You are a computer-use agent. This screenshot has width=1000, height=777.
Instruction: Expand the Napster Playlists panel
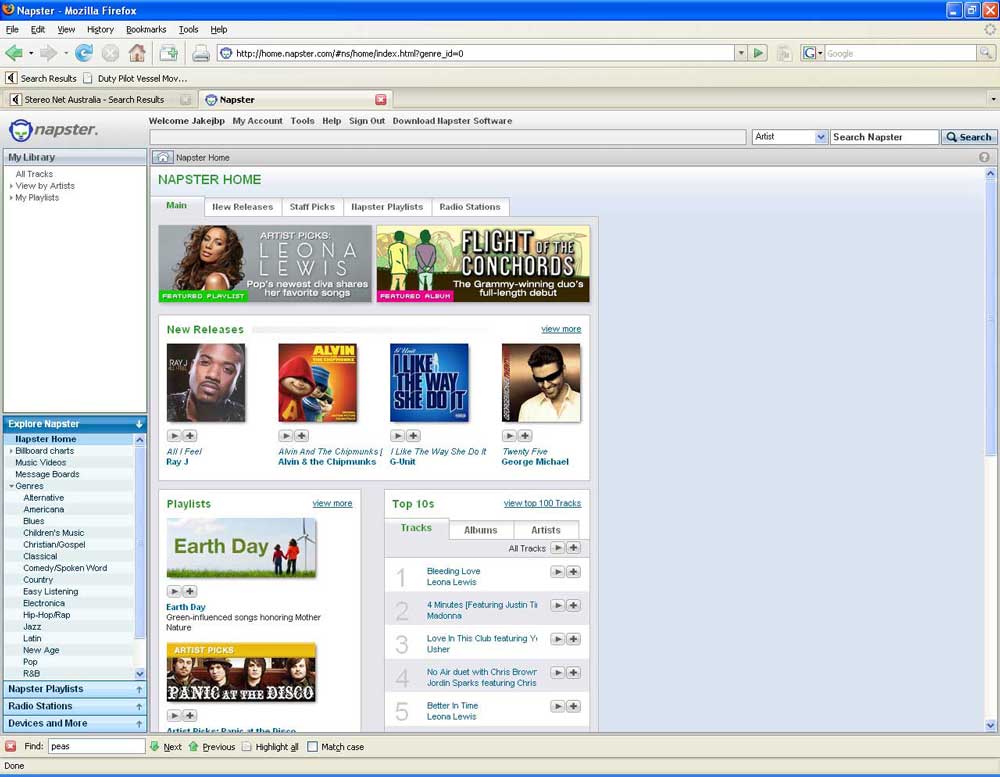[139, 690]
